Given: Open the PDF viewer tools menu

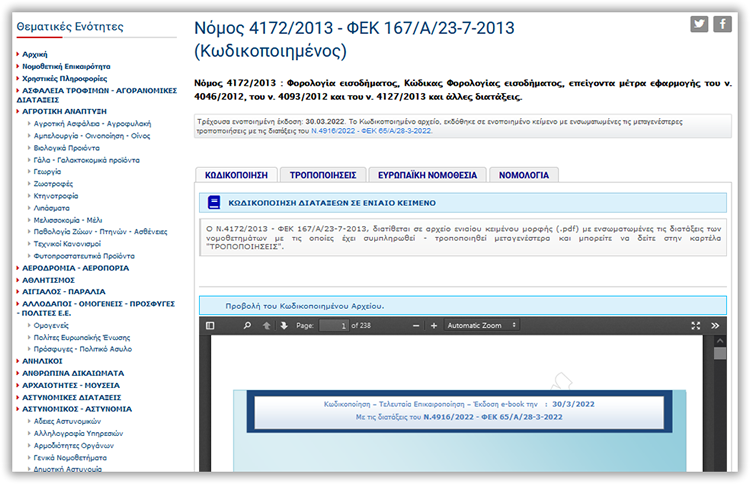Looking at the screenshot, I should [715, 326].
